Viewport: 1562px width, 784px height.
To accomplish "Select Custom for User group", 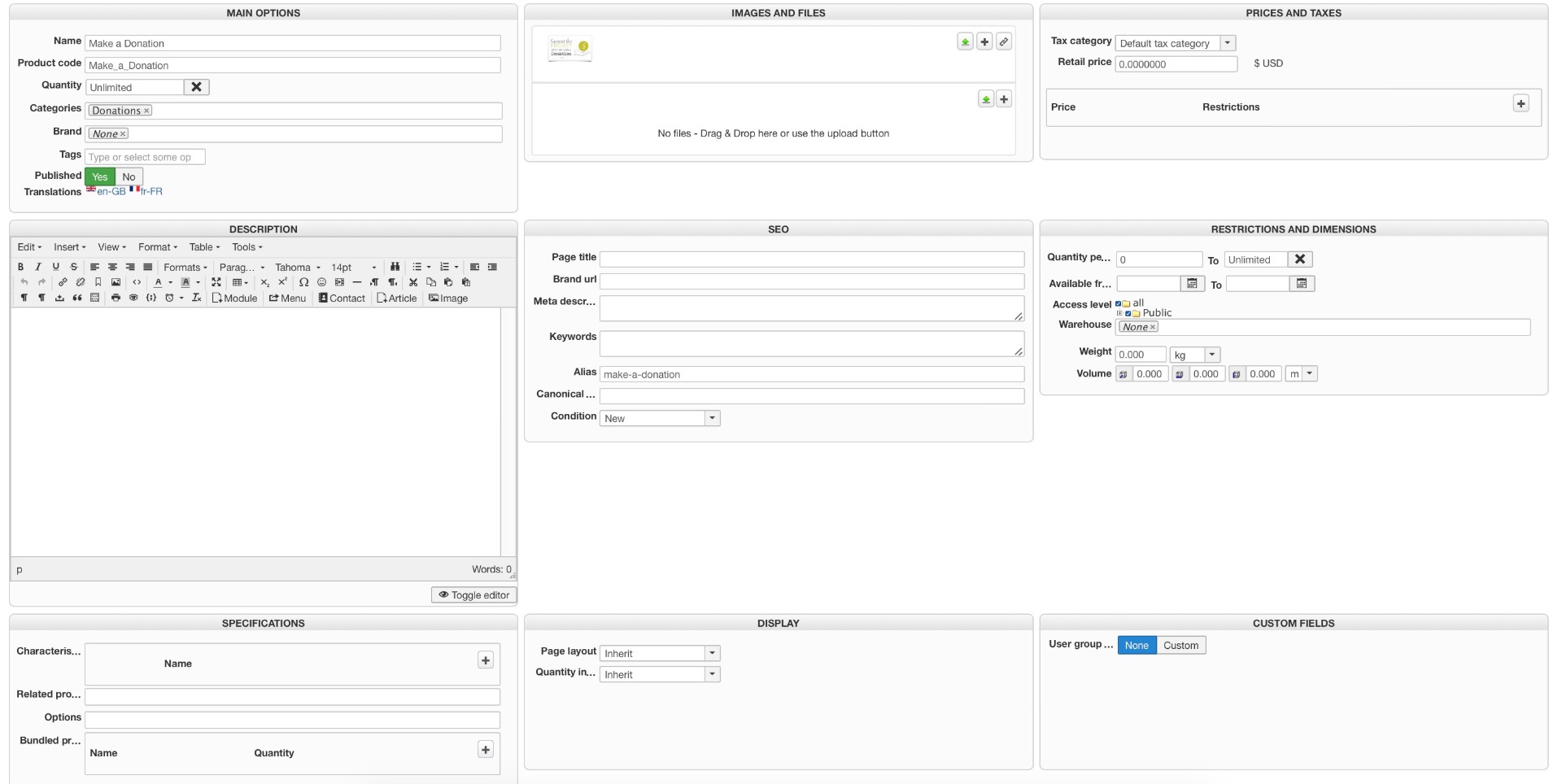I will point(1180,645).
